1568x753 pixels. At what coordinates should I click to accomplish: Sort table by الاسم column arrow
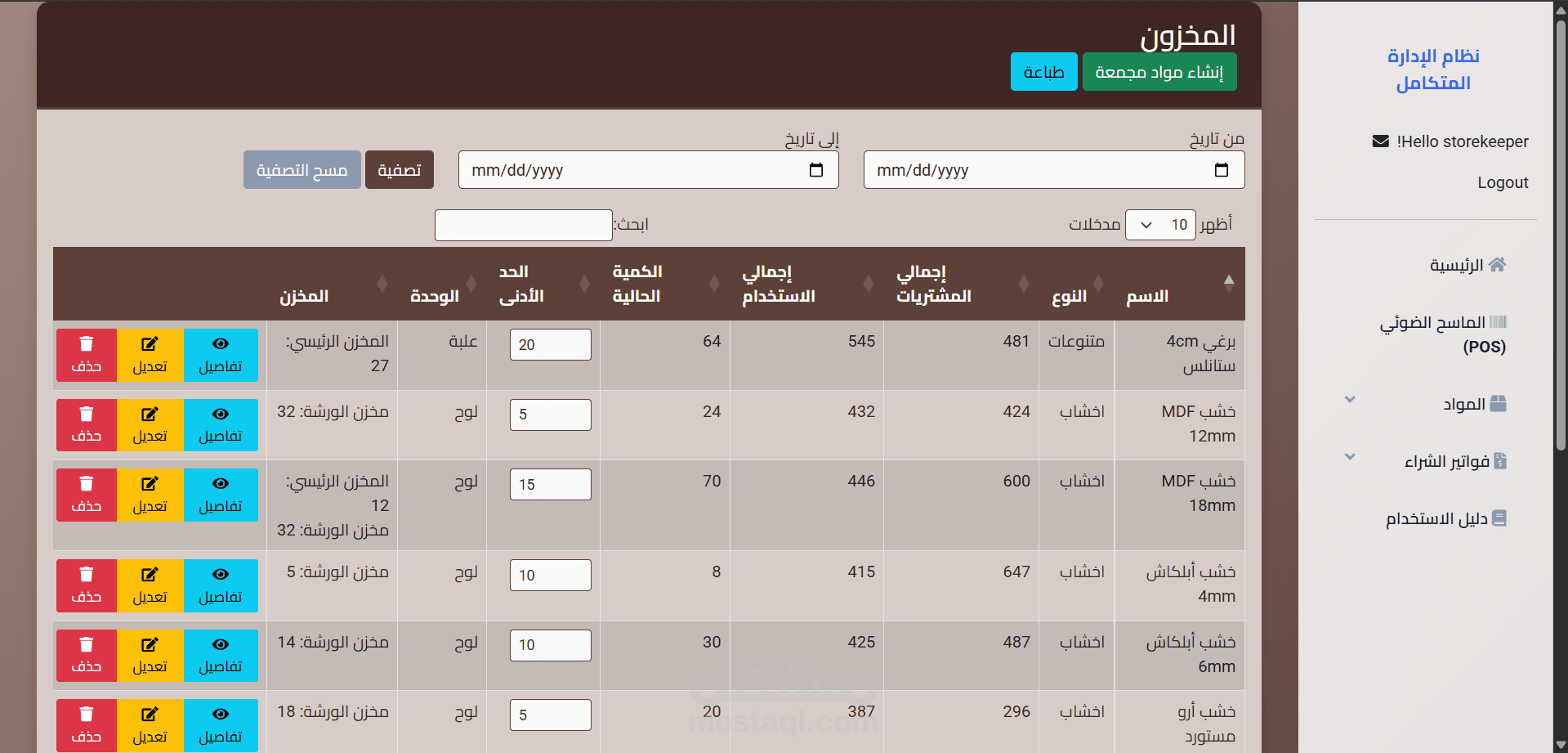point(1229,284)
